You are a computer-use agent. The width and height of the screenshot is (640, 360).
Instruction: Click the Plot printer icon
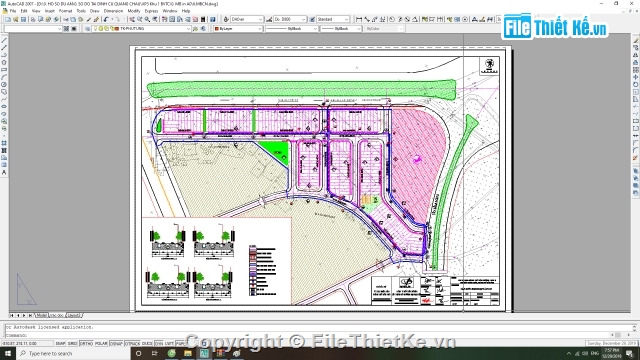[x=33, y=19]
